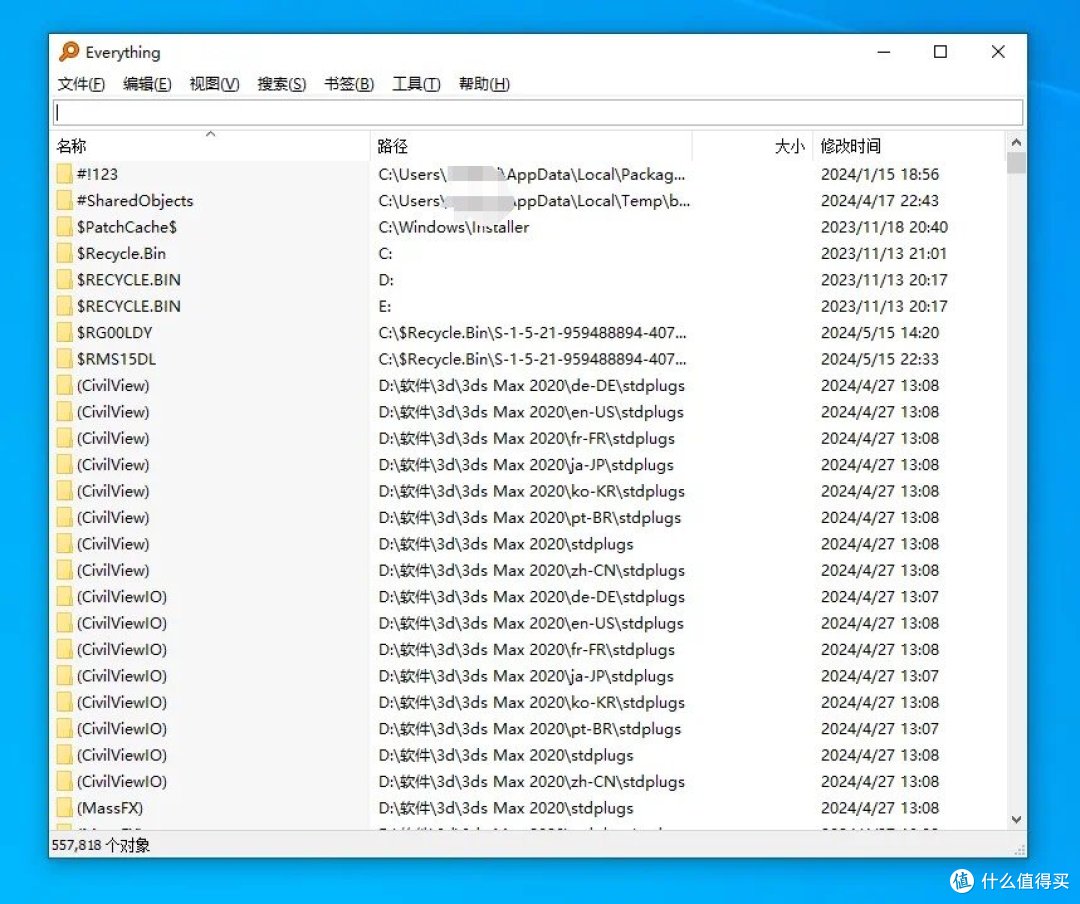Image resolution: width=1080 pixels, height=904 pixels.
Task: Sort by the 修改时间 column header
Action: (x=908, y=146)
